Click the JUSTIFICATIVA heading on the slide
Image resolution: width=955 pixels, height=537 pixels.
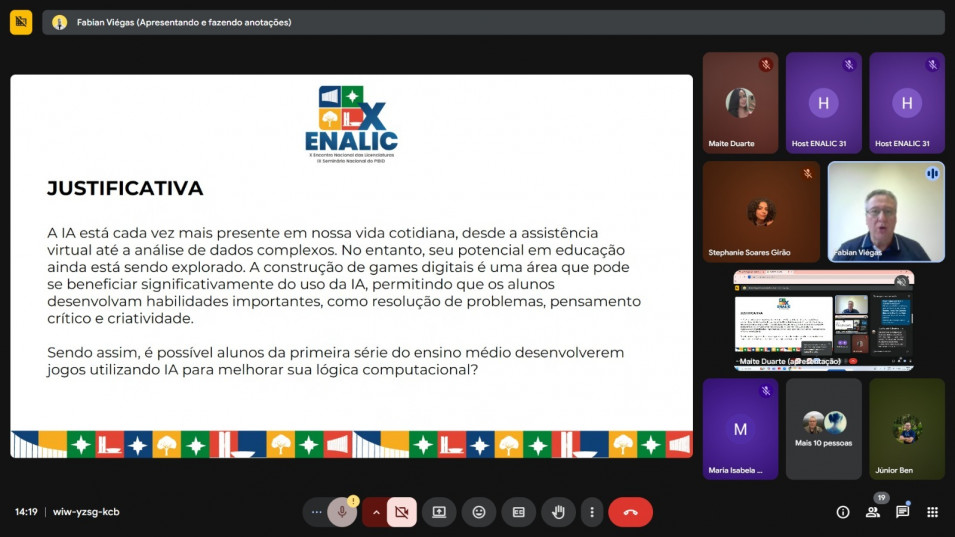[125, 188]
